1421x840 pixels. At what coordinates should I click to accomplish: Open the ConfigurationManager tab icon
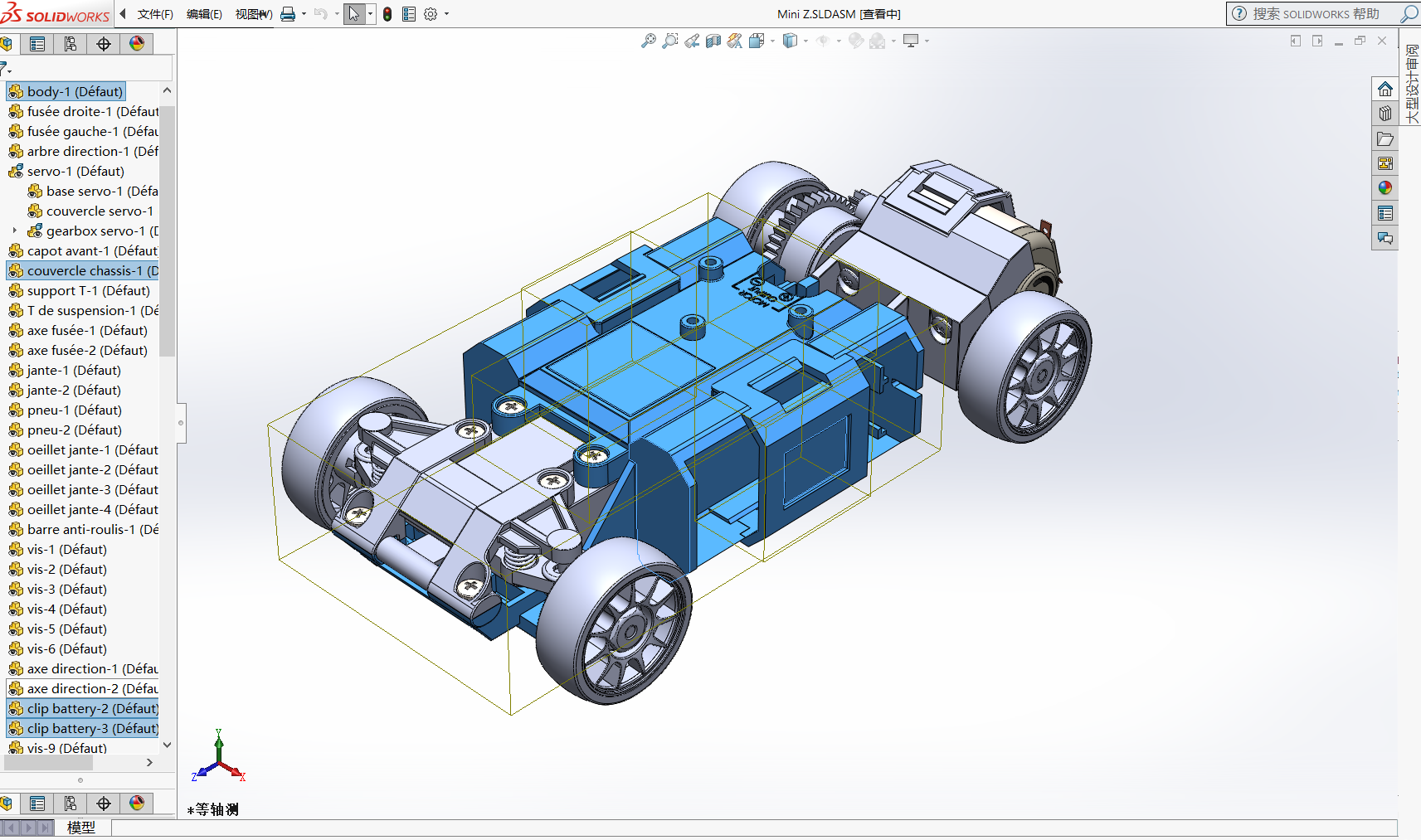[71, 44]
